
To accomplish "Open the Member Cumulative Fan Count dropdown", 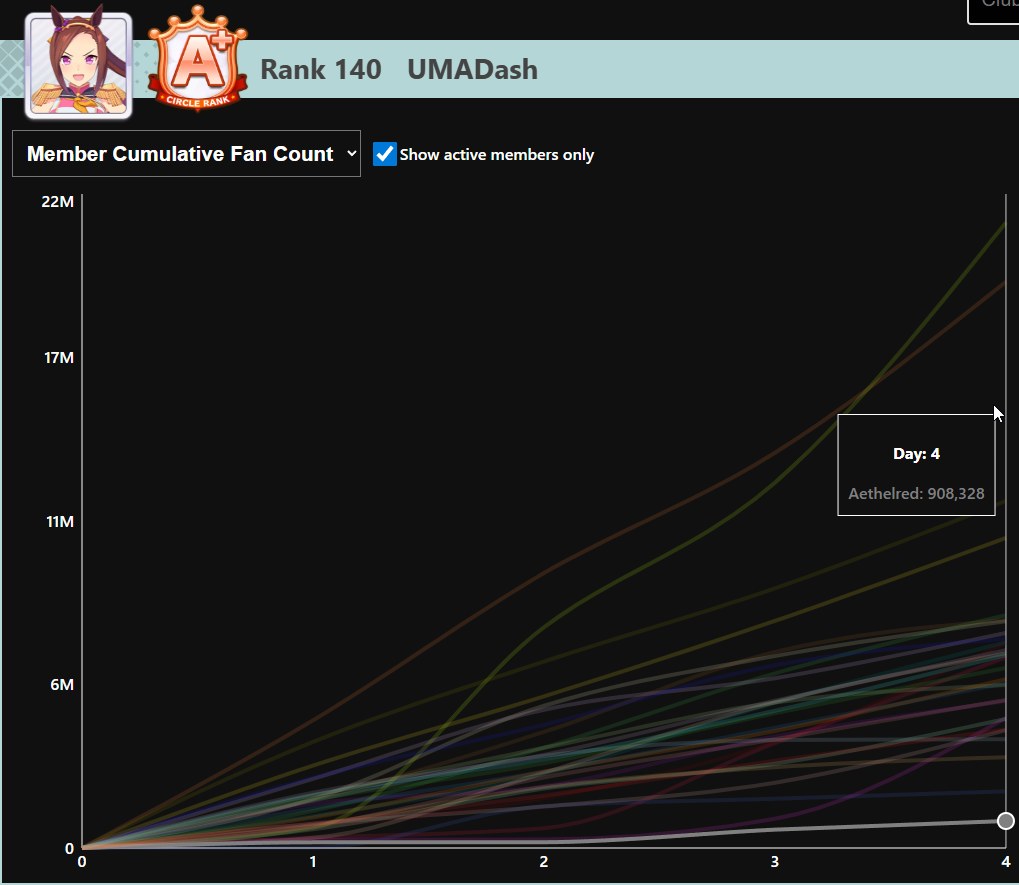I will point(187,153).
